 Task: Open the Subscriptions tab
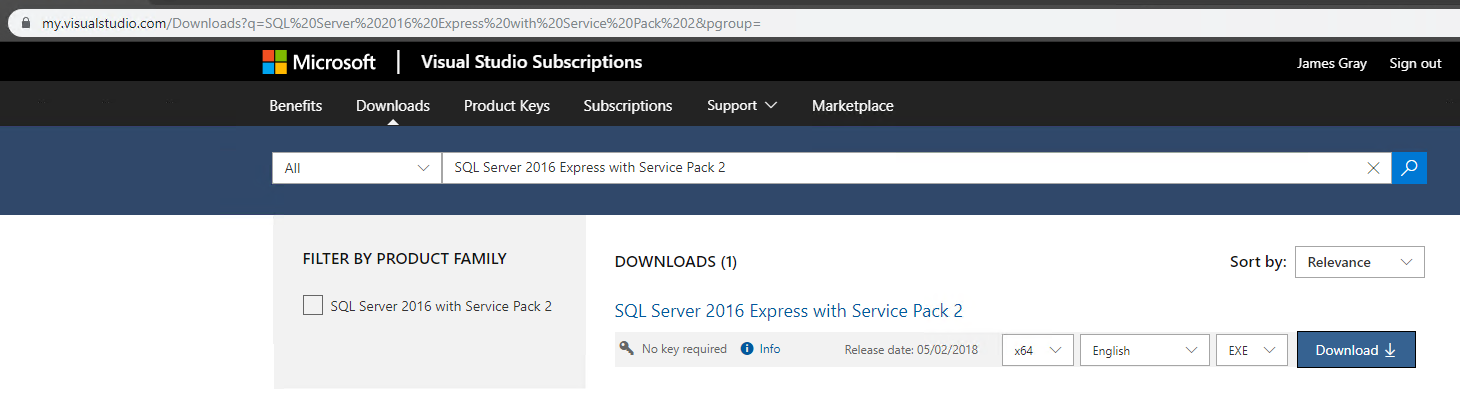tap(628, 105)
